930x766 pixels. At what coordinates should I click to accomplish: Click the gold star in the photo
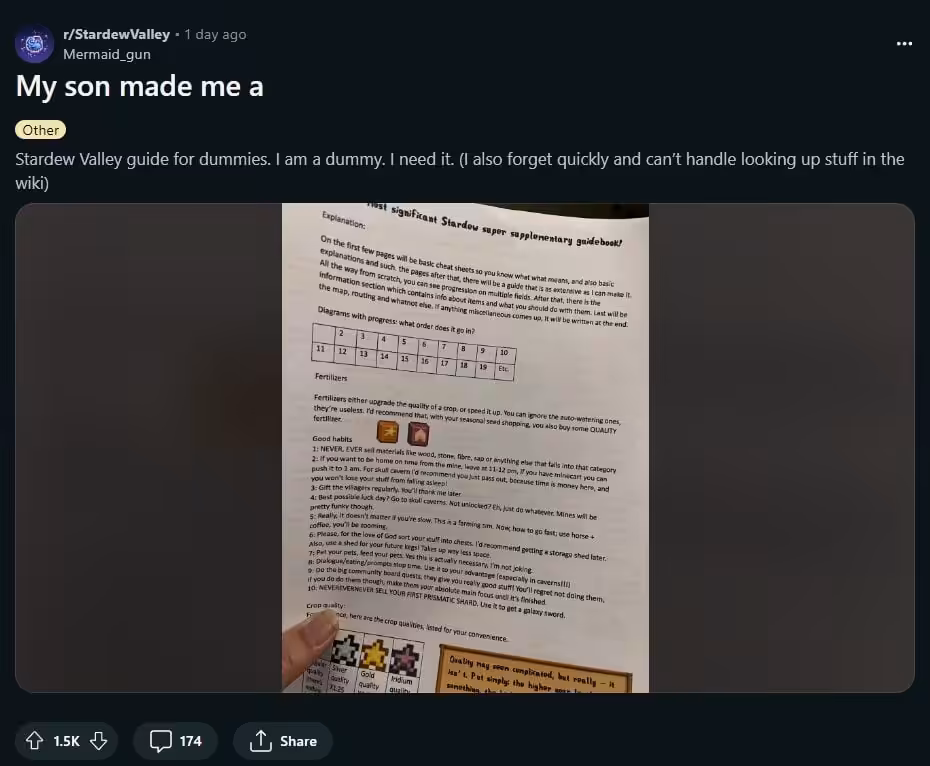coord(375,653)
